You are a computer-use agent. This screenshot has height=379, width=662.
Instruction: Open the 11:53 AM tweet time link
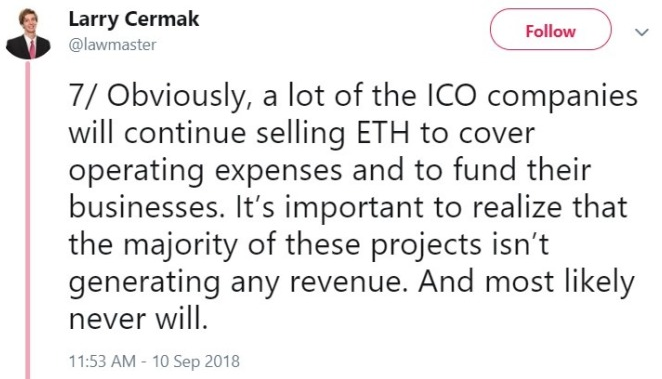tap(102, 362)
